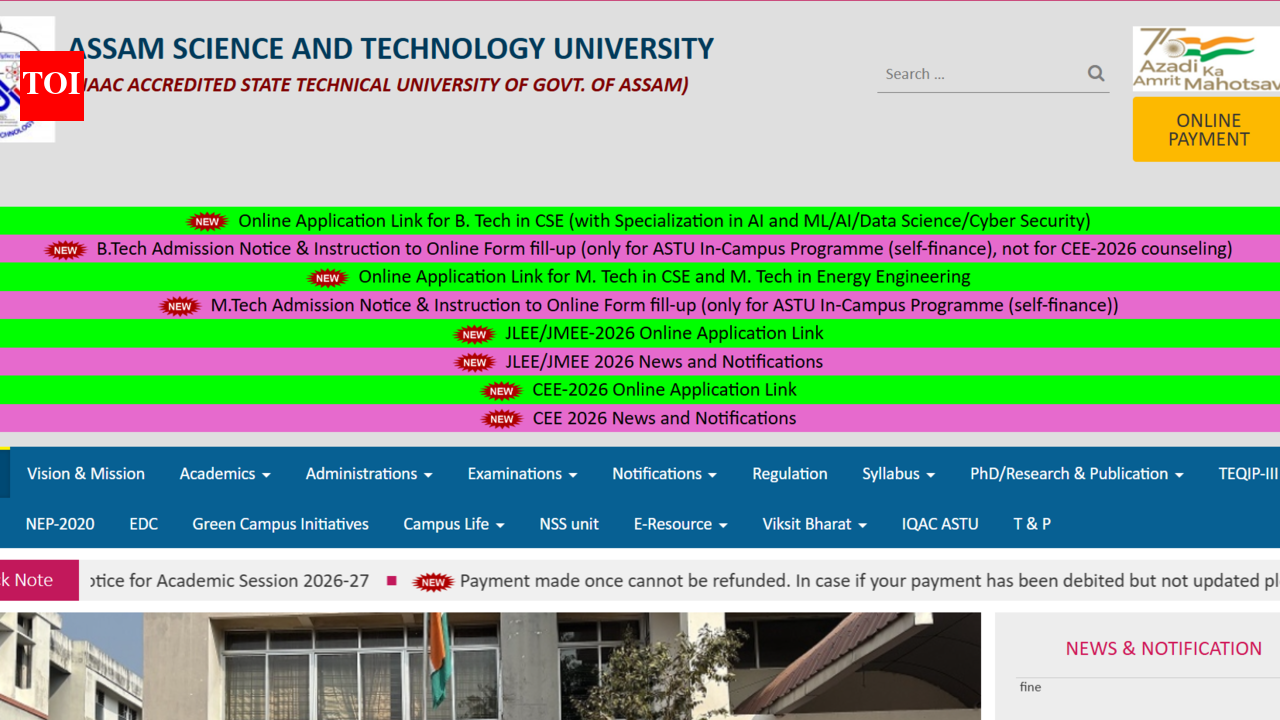
Task: Expand the Administrations dropdown menu
Action: click(369, 473)
